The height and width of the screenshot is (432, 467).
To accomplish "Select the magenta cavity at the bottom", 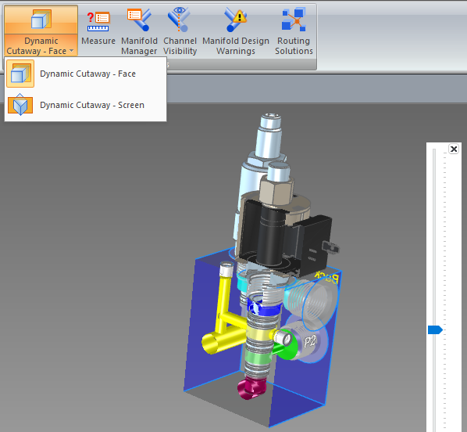I will tap(252, 388).
